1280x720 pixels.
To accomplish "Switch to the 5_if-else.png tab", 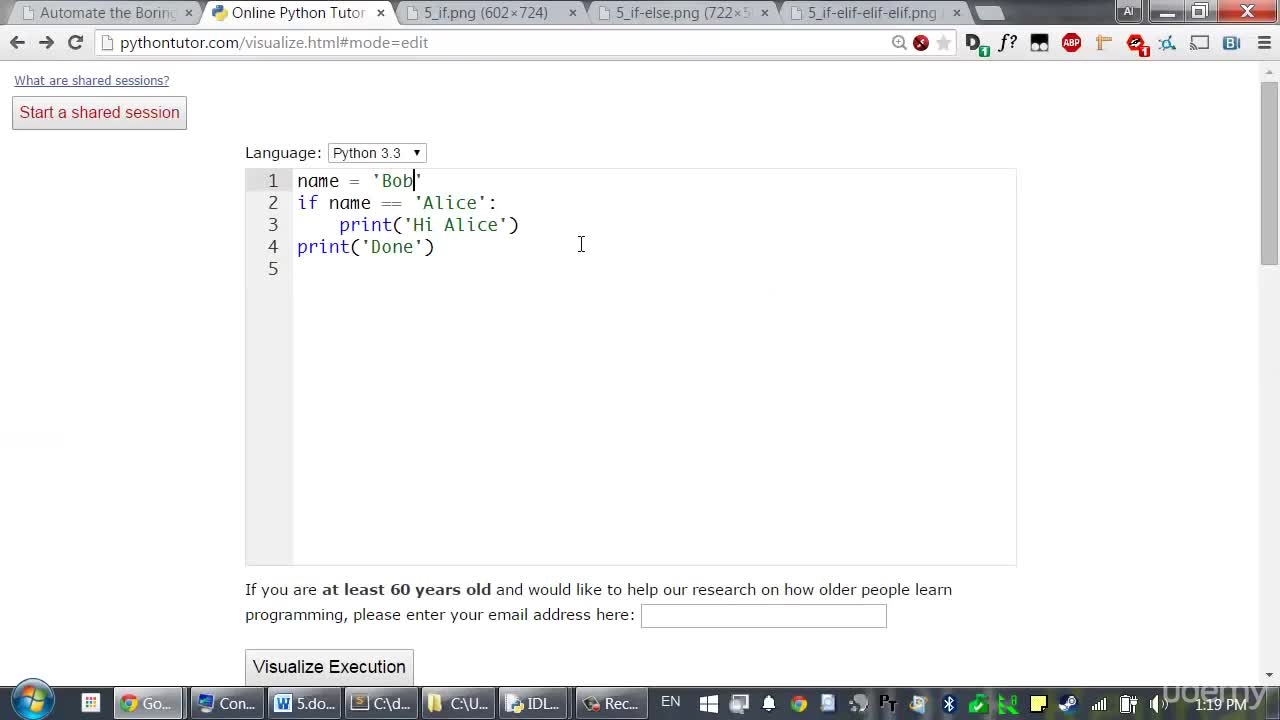I will (682, 13).
